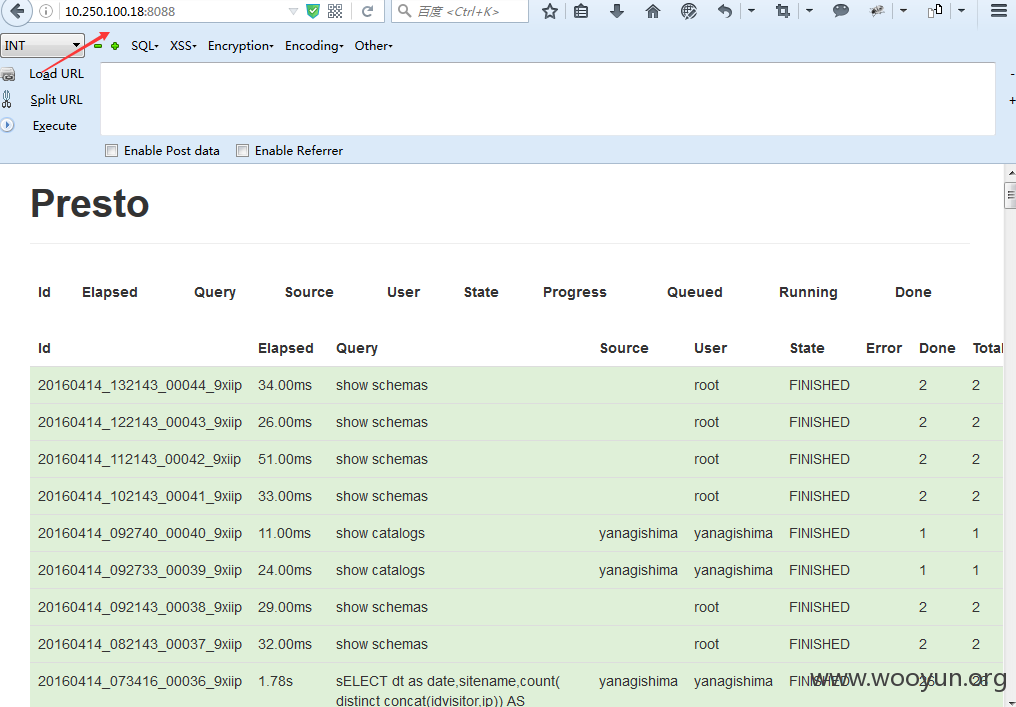Screen dimensions: 1016x707
Task: Click the Progress column header
Action: 575,292
